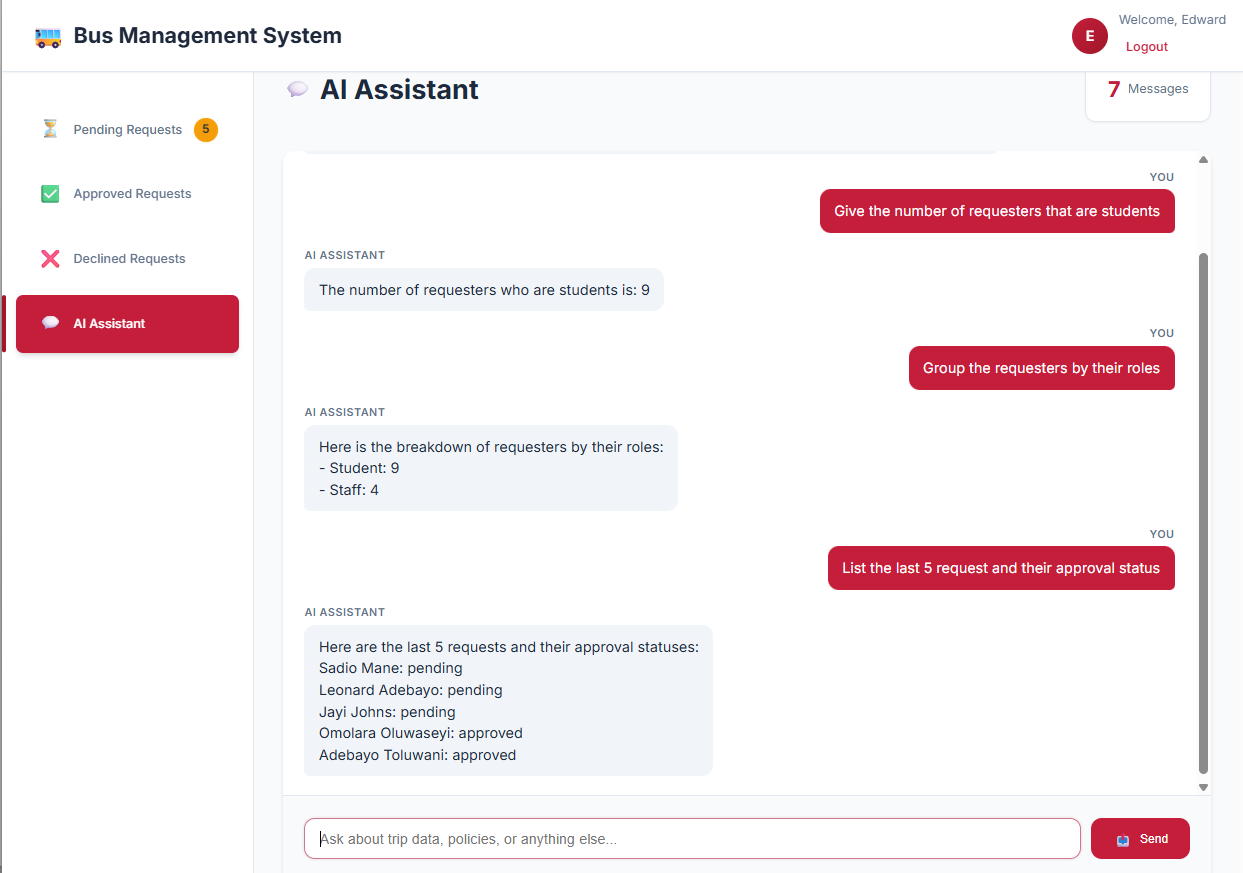Image resolution: width=1243 pixels, height=873 pixels.
Task: Click the chat scrollbar down arrow
Action: 1203,786
